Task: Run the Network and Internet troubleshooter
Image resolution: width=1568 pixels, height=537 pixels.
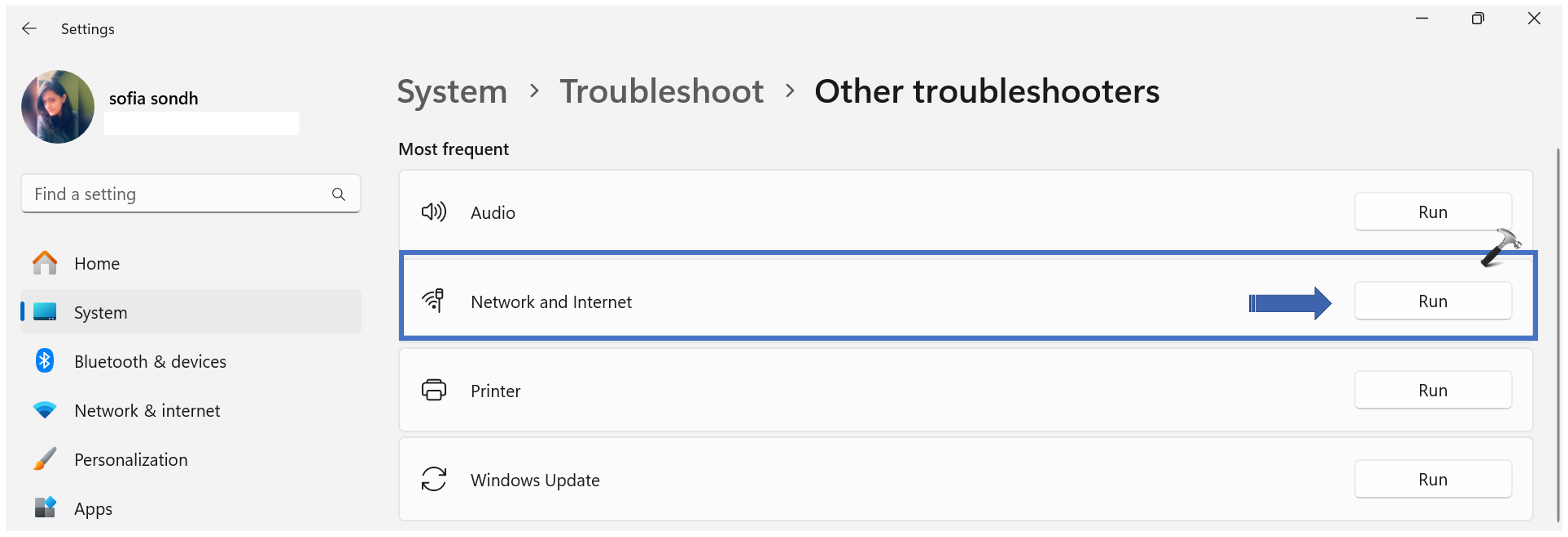Action: (1432, 301)
